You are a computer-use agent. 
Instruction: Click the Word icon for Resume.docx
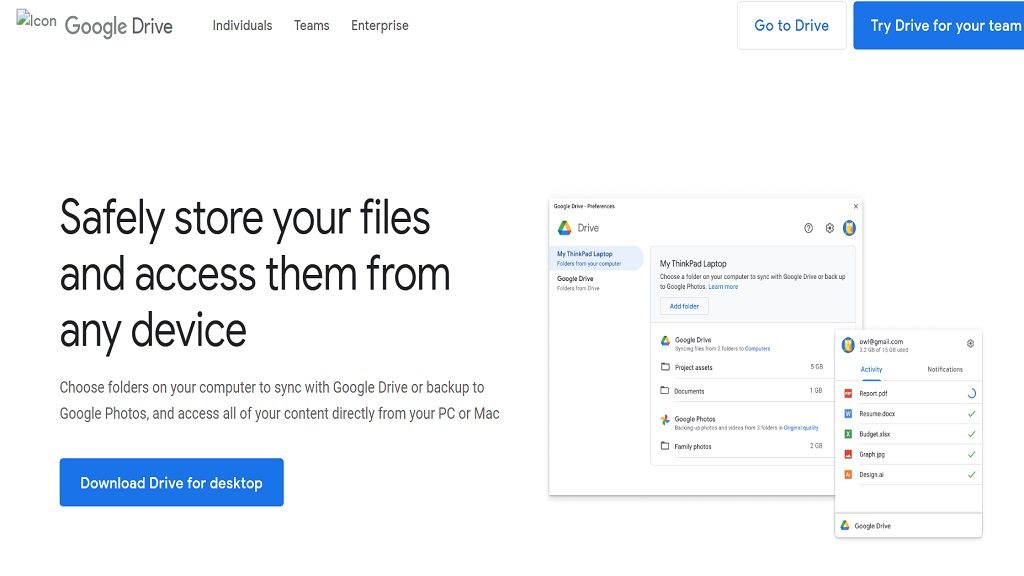(x=848, y=413)
